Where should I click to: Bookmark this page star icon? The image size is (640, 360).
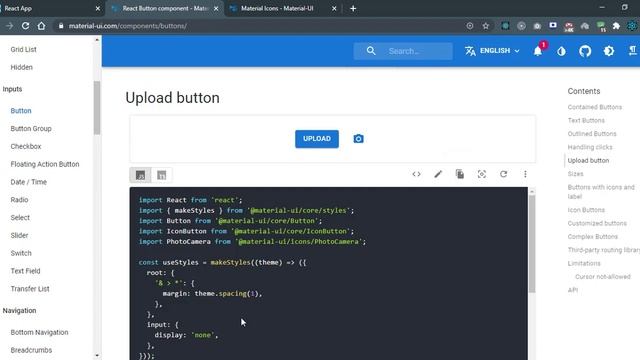[x=486, y=26]
